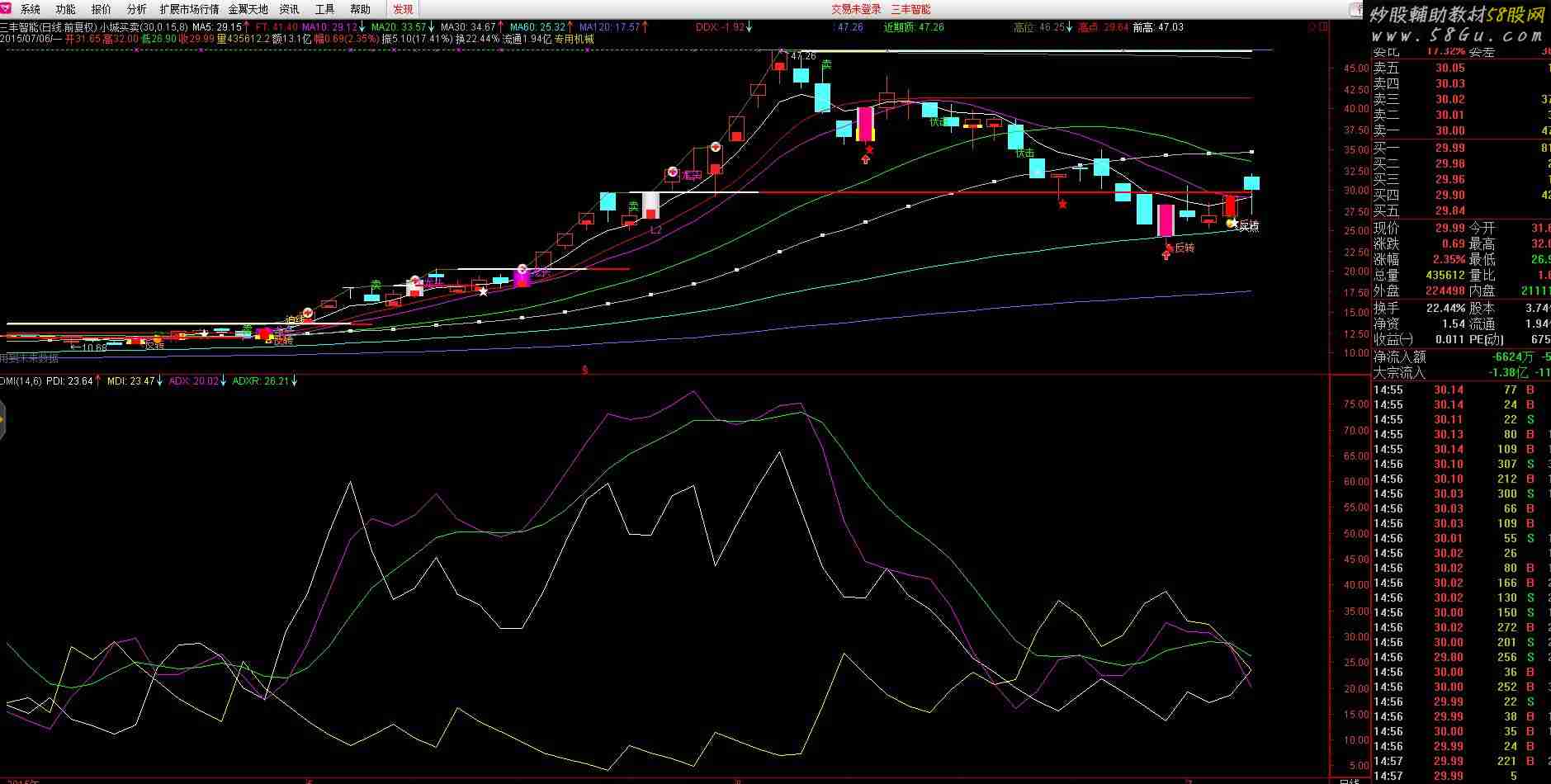1551x784 pixels.
Task: Click the 涨幅 2.35% value
Action: point(1448,259)
